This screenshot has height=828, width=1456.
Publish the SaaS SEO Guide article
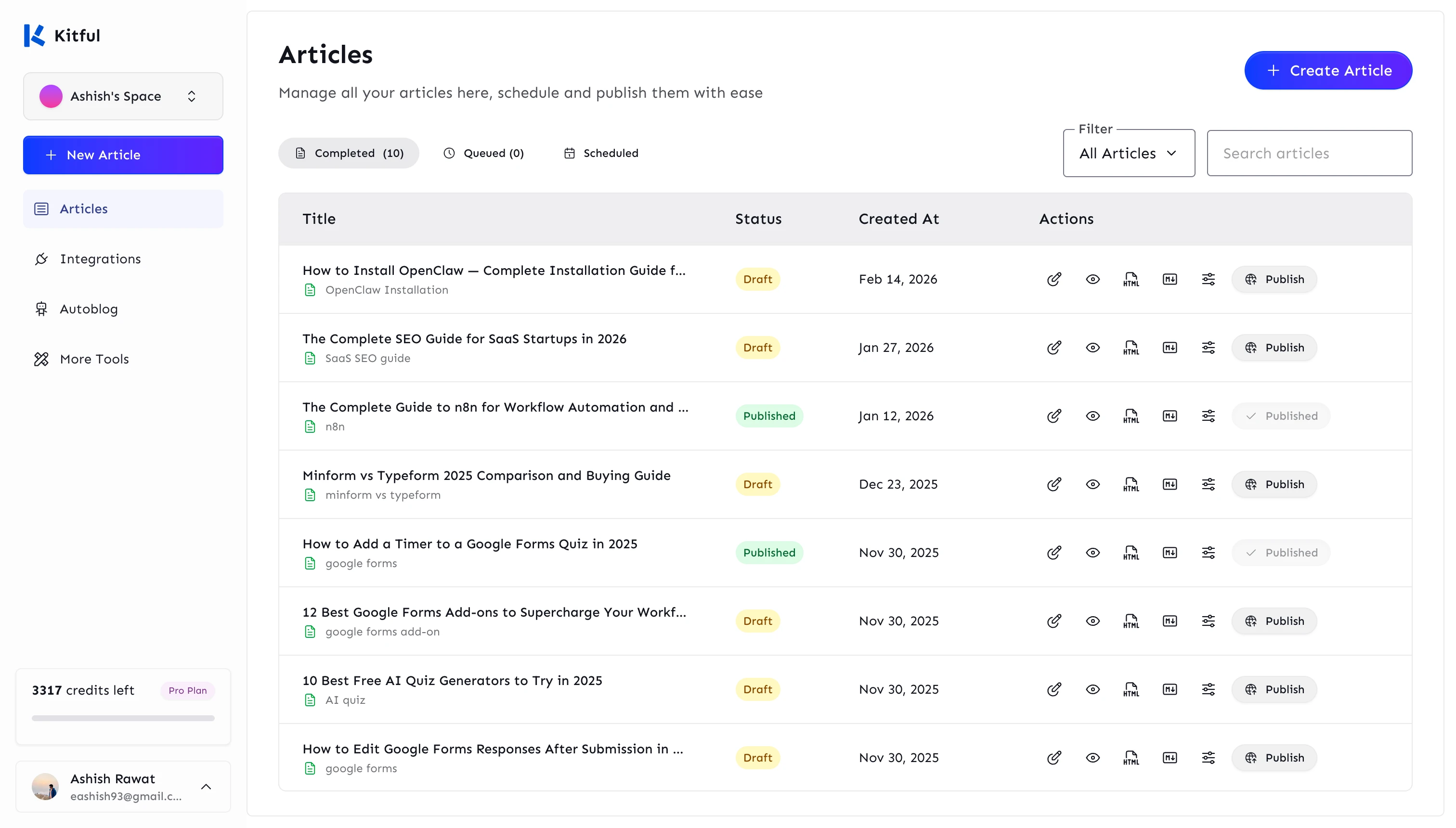tap(1274, 348)
